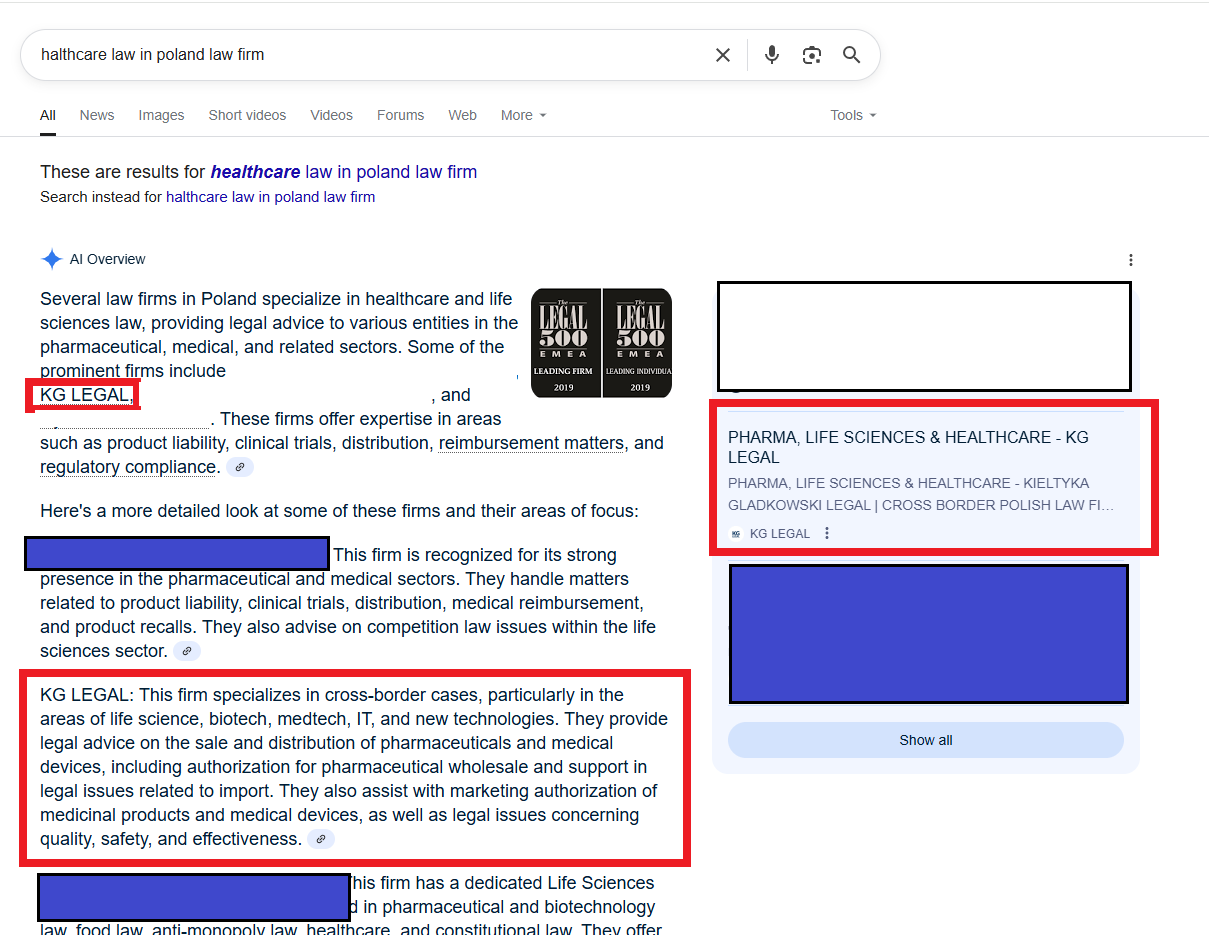1209x935 pixels.
Task: Click the 'regulatory compliance' underlined term
Action: (x=128, y=467)
